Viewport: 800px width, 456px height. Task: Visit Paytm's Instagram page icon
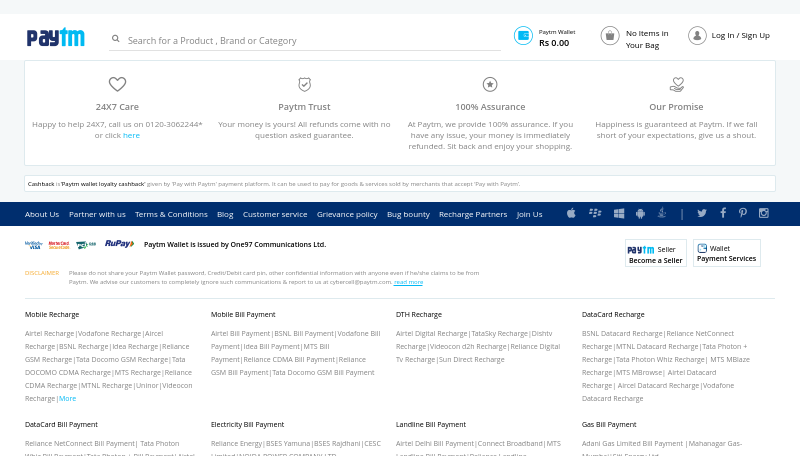(x=764, y=213)
